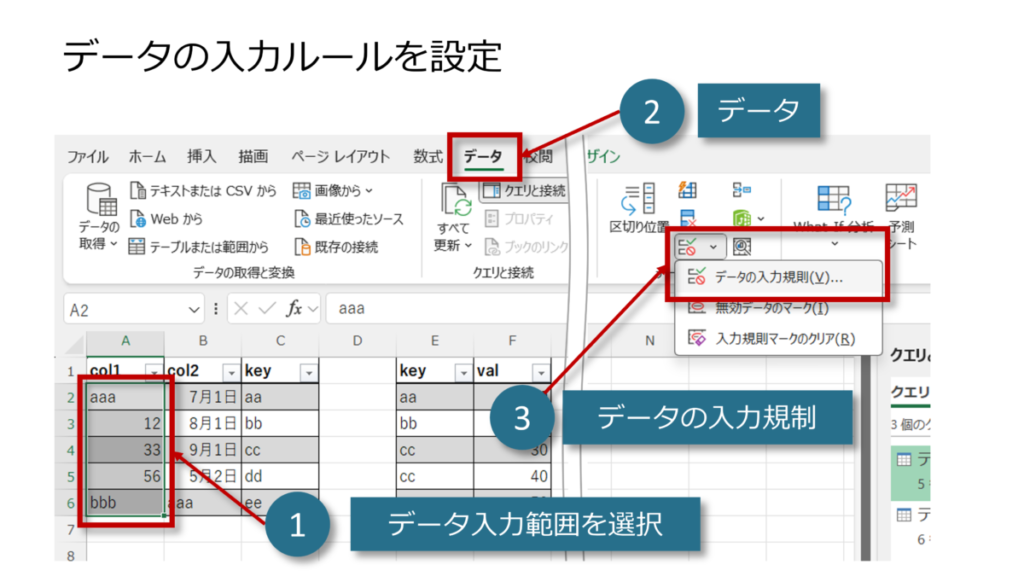Open 最近使ったソース (recent sources)
The width and height of the screenshot is (1024, 582).
(303, 218)
